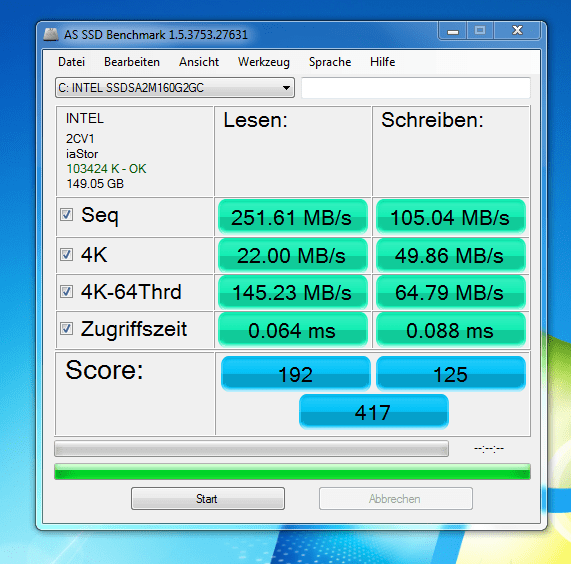Open the Datei menu
571x564 pixels.
[x=71, y=62]
